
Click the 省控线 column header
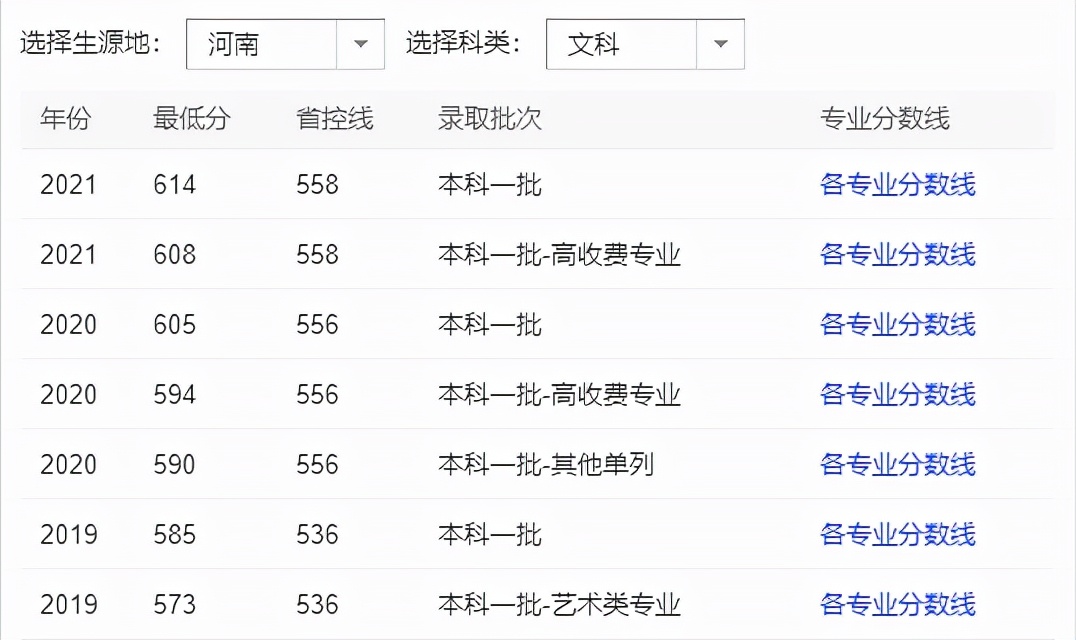(x=335, y=119)
